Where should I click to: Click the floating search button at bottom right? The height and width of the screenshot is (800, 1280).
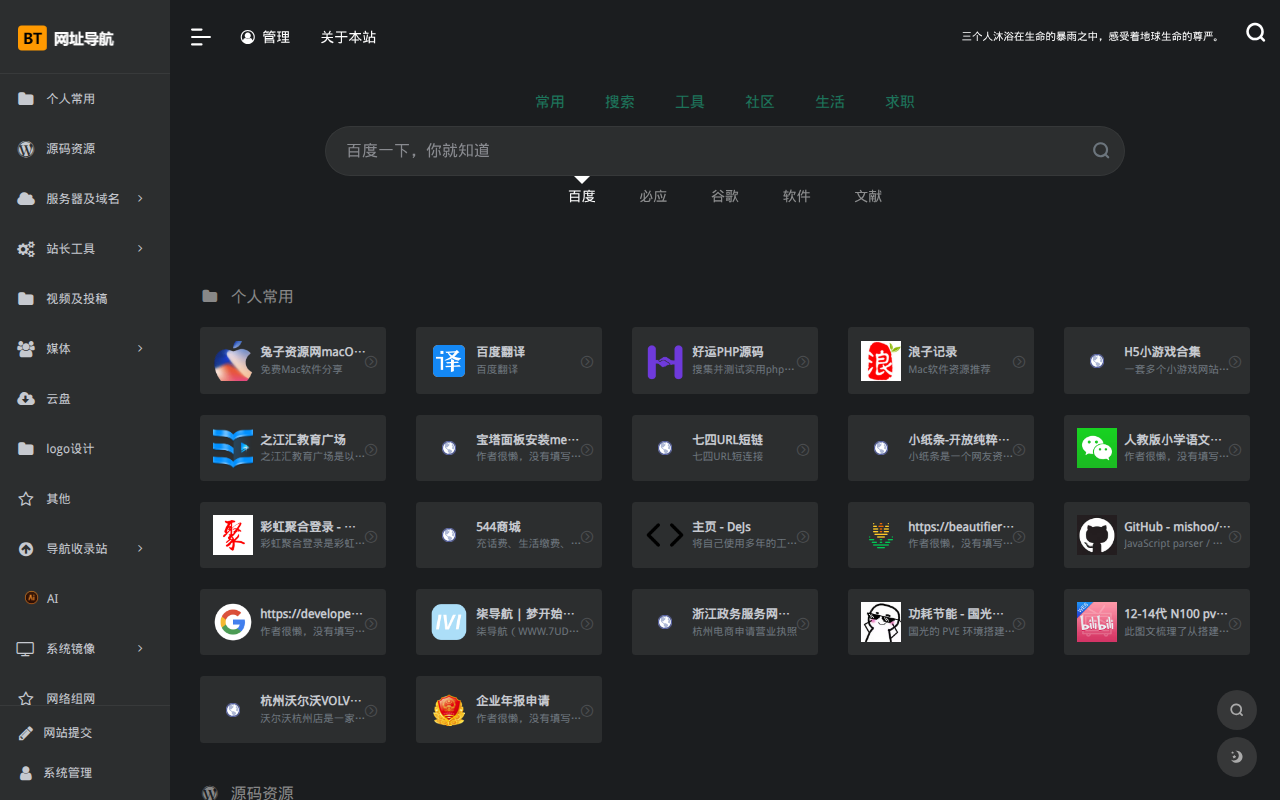click(1236, 710)
